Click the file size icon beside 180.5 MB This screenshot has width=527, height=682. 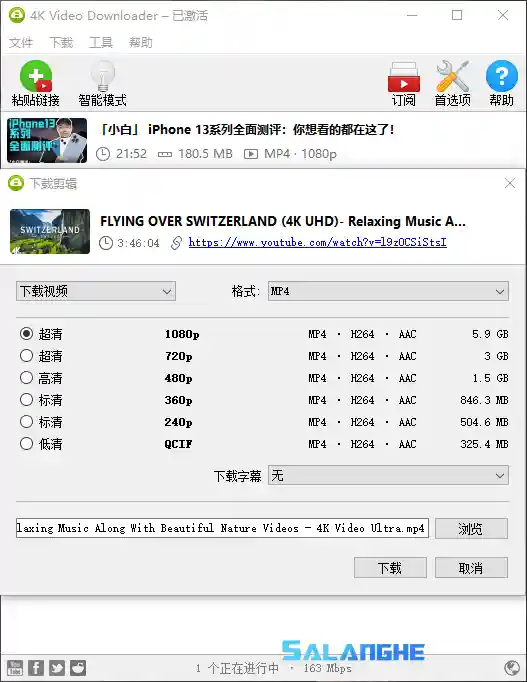tap(165, 154)
